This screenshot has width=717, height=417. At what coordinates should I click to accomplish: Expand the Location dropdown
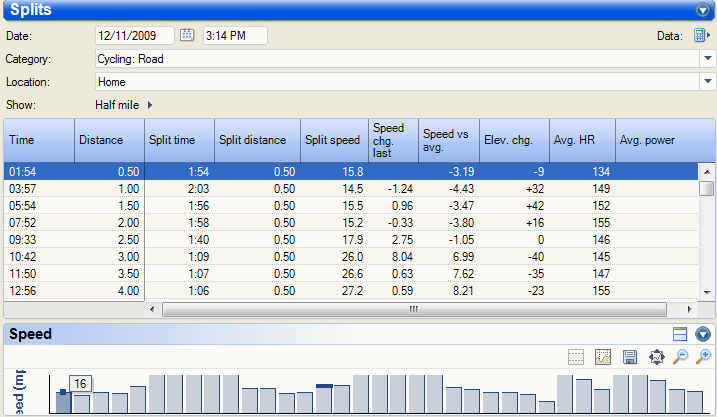point(707,81)
